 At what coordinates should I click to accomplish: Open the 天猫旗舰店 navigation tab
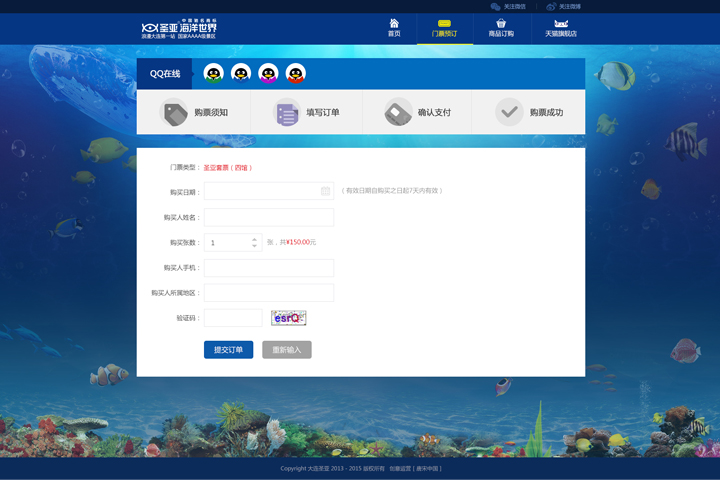(x=561, y=28)
